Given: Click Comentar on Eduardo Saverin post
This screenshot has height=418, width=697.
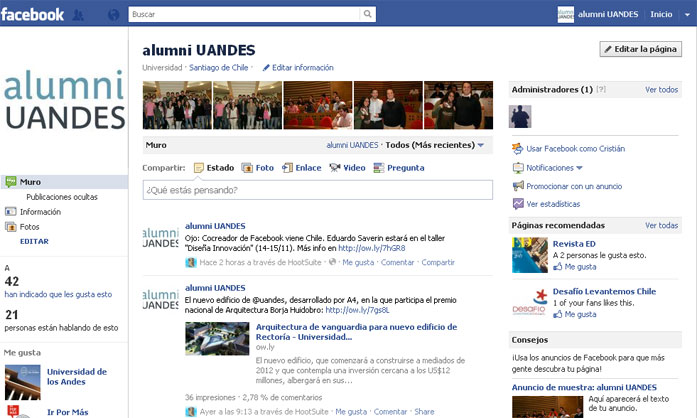Looking at the screenshot, I should tap(397, 262).
